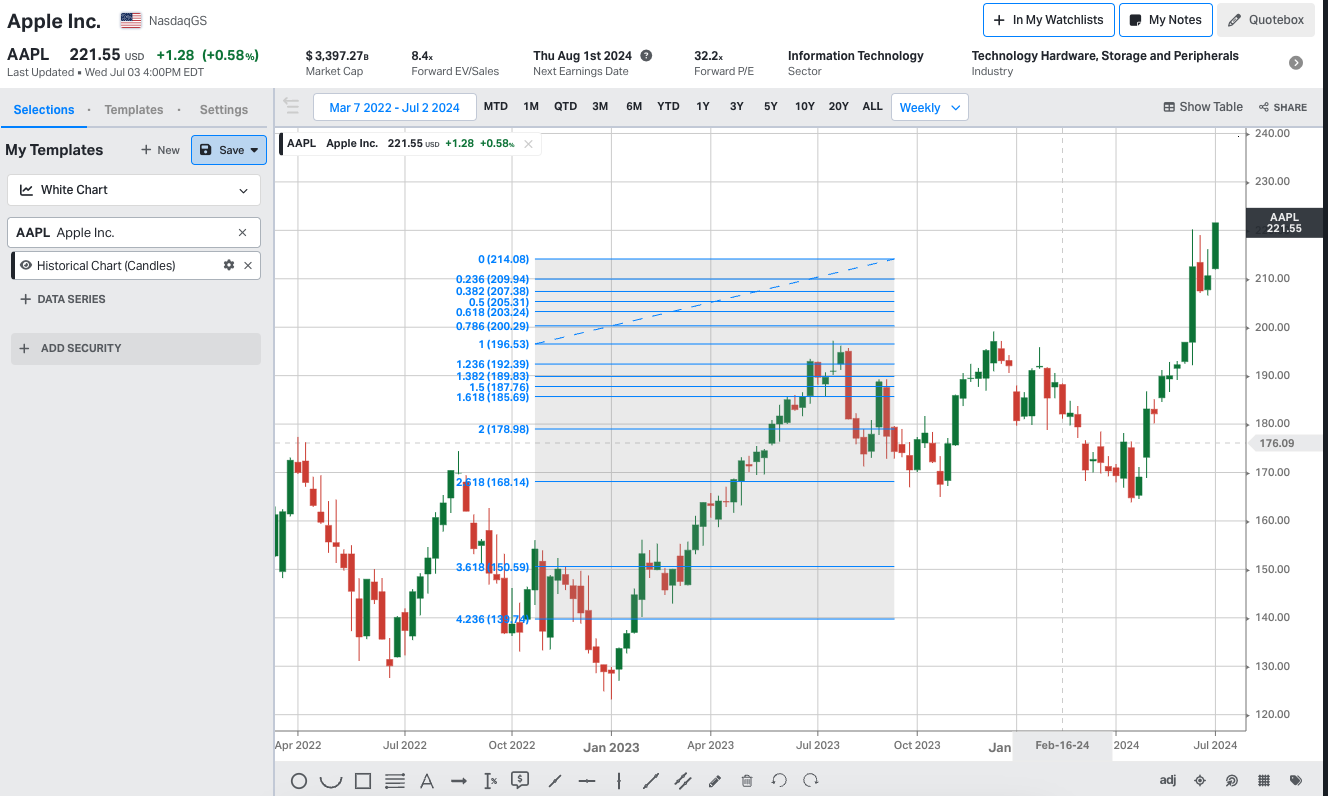Select the text annotation tool

coord(427,781)
